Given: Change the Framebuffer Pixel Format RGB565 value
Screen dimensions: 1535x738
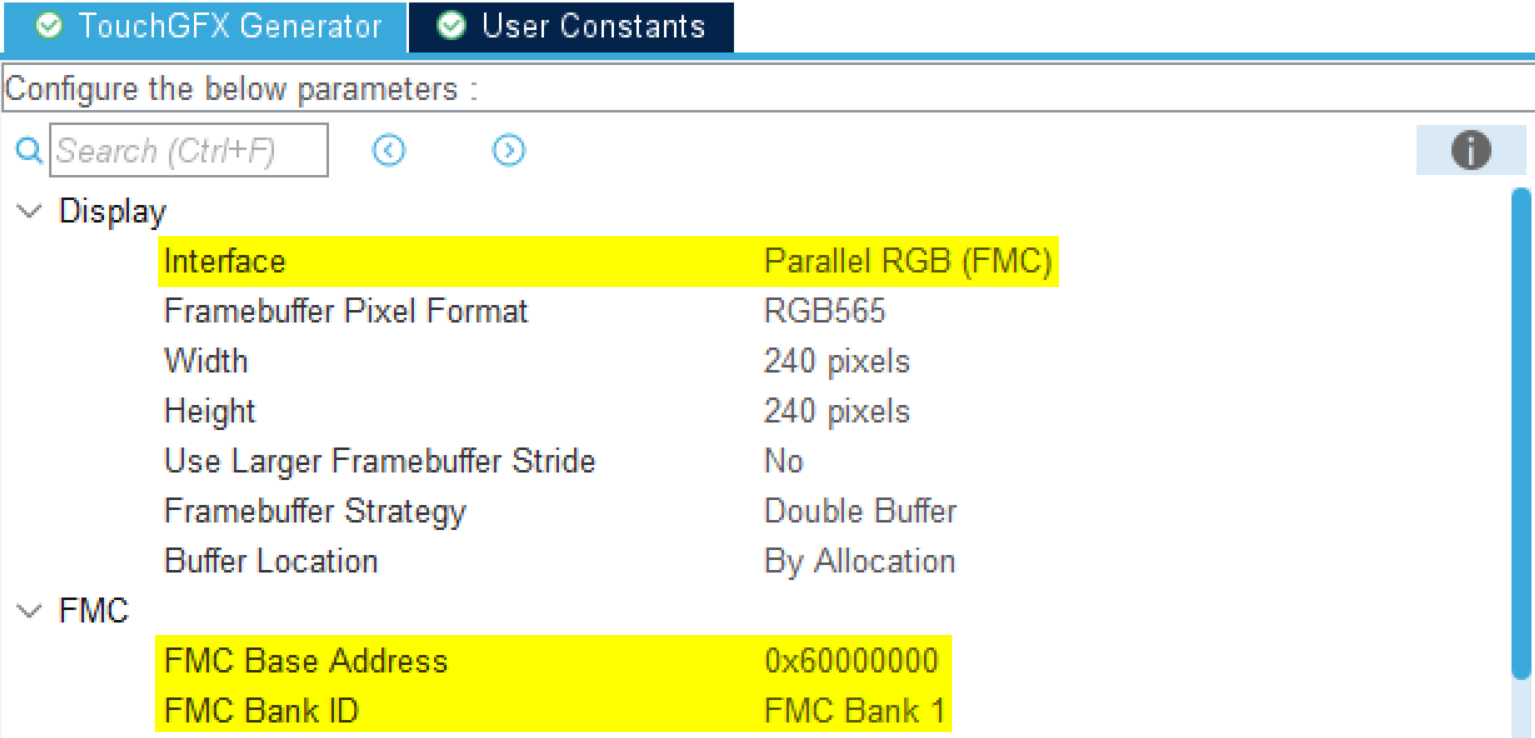Looking at the screenshot, I should [x=824, y=311].
